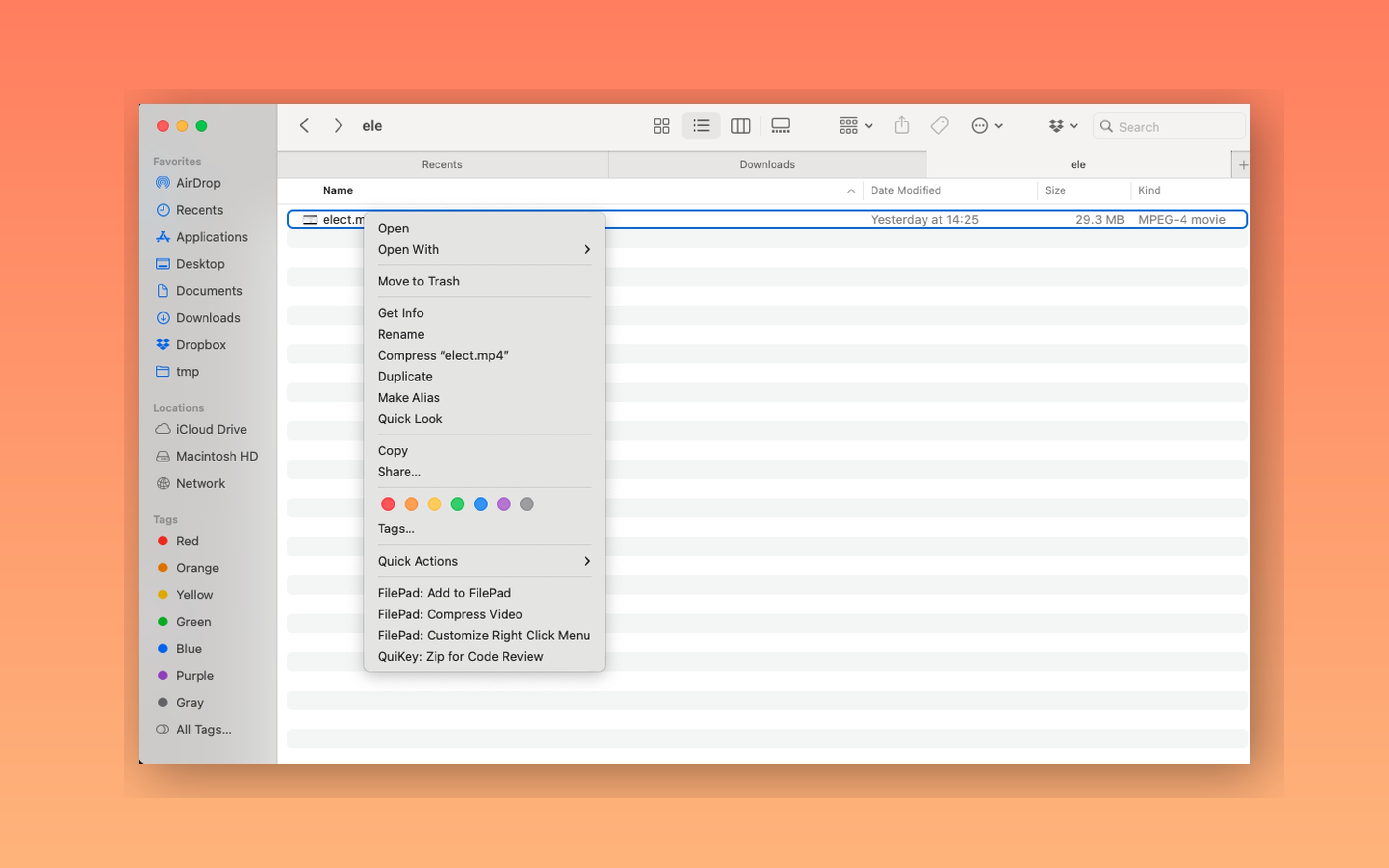
Task: Apply the green tag color swatch
Action: click(457, 503)
